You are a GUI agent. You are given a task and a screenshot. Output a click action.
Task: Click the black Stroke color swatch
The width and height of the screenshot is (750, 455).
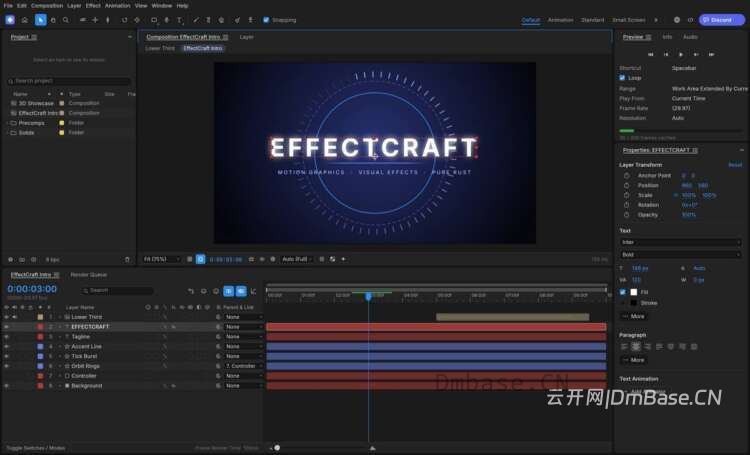click(634, 303)
